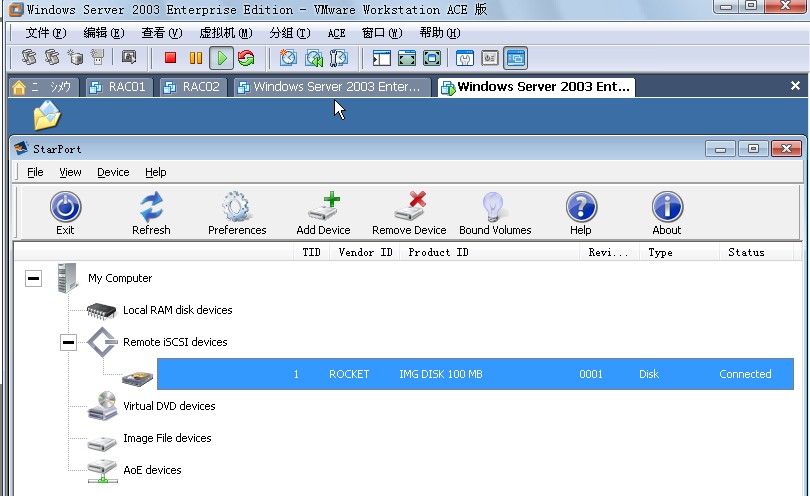The height and width of the screenshot is (496, 810).
Task: Click the Take Snapshot clock icon
Action: 288,58
